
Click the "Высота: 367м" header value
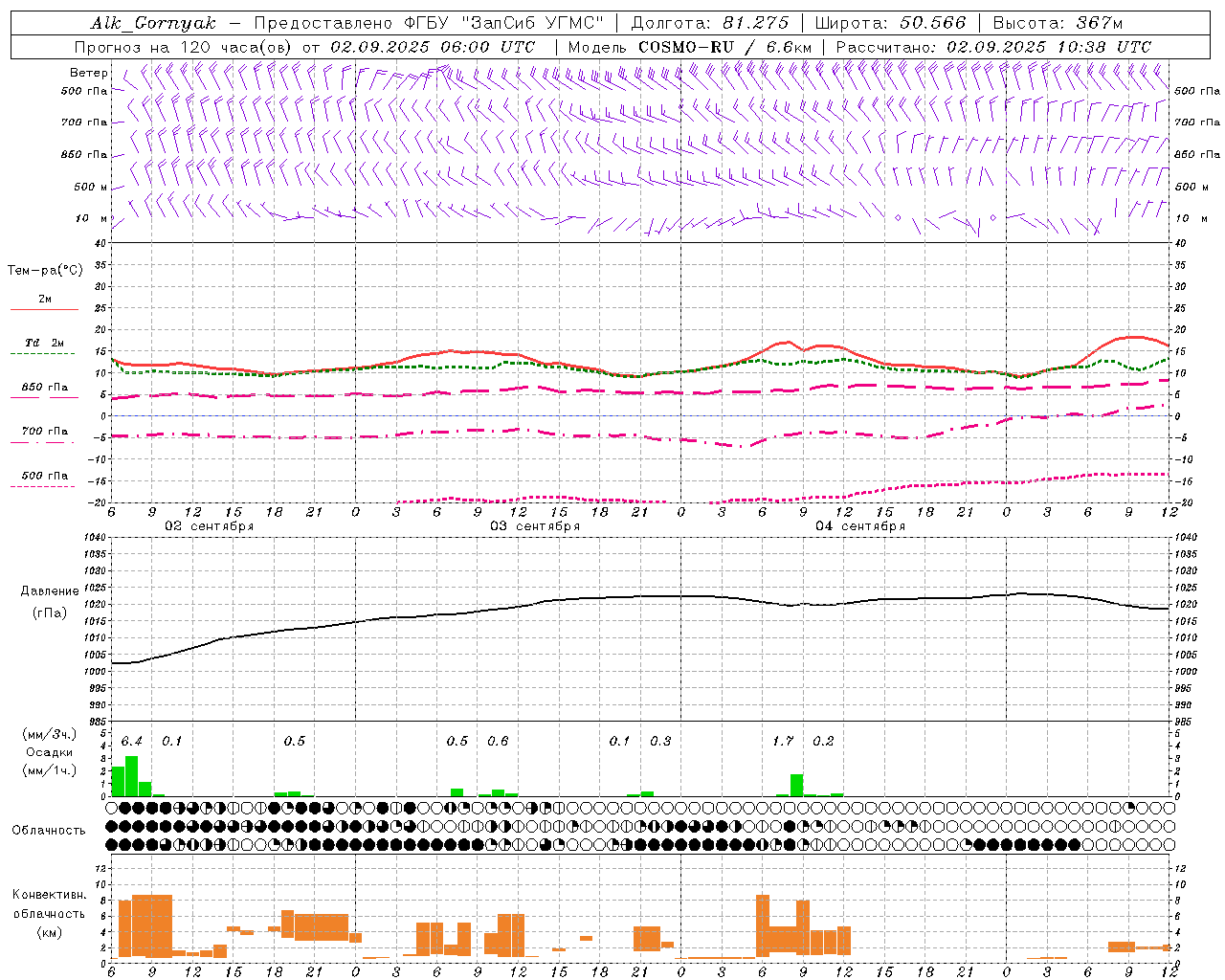[x=1057, y=23]
